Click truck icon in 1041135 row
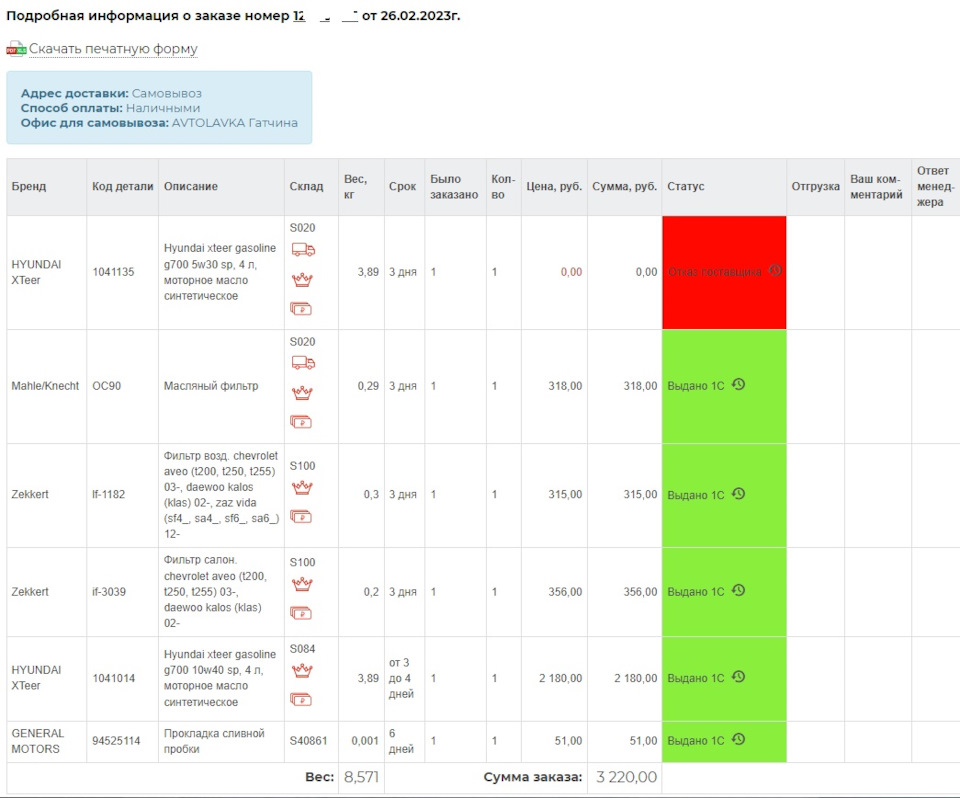 tap(303, 249)
